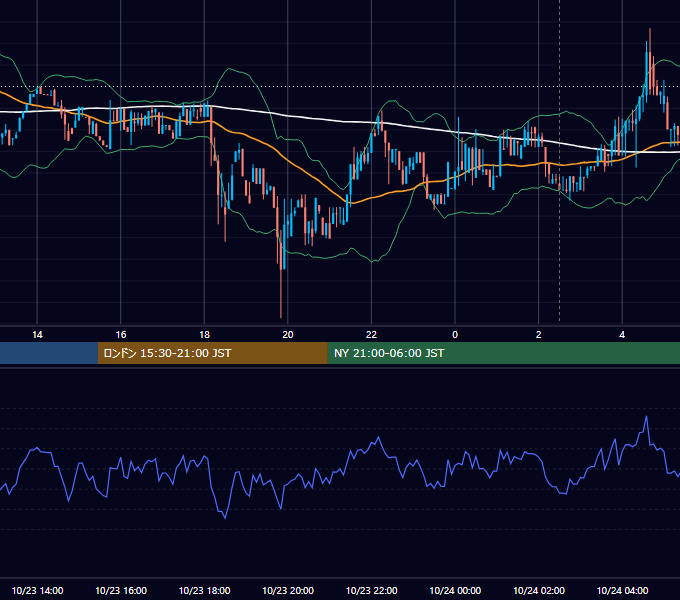The width and height of the screenshot is (680, 600).
Task: Click the 10/23 14:00 date label
Action: click(37, 590)
